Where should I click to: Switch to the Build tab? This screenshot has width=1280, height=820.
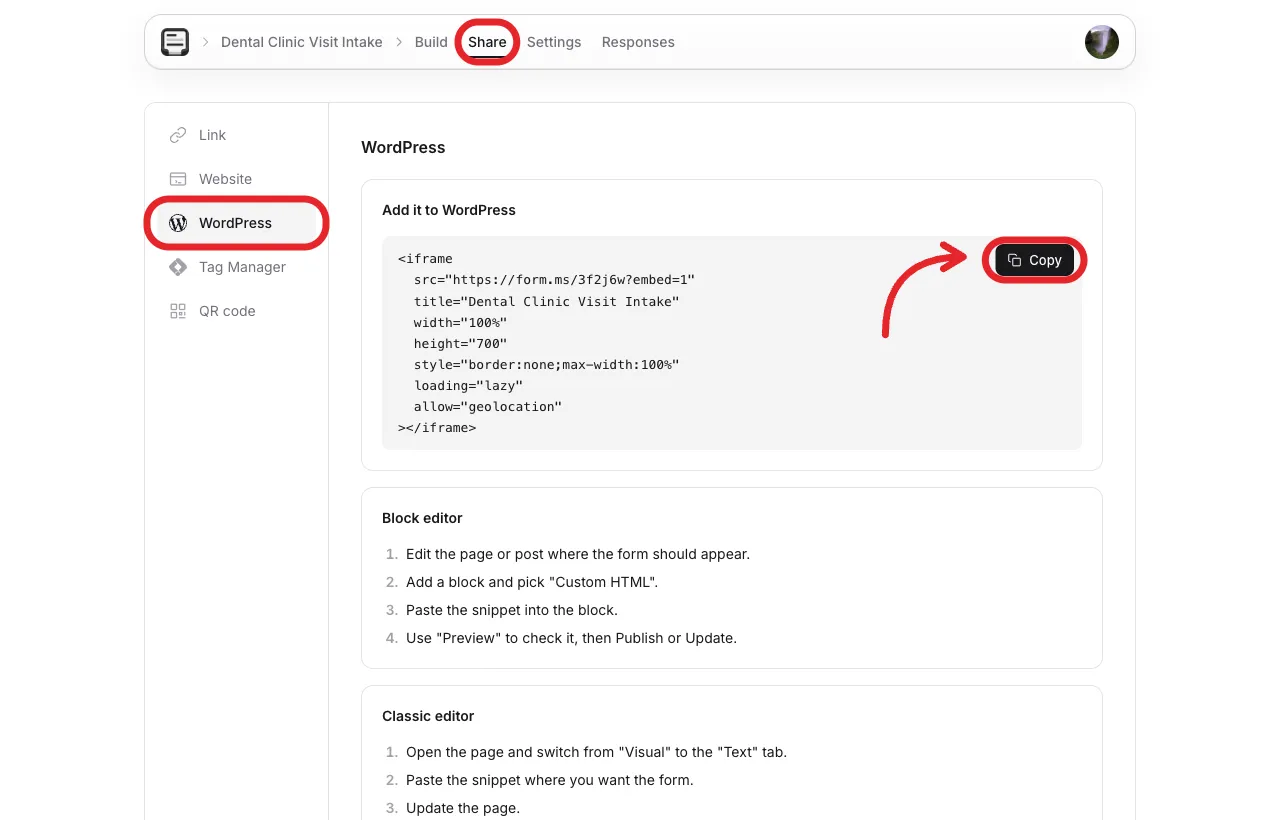(431, 42)
